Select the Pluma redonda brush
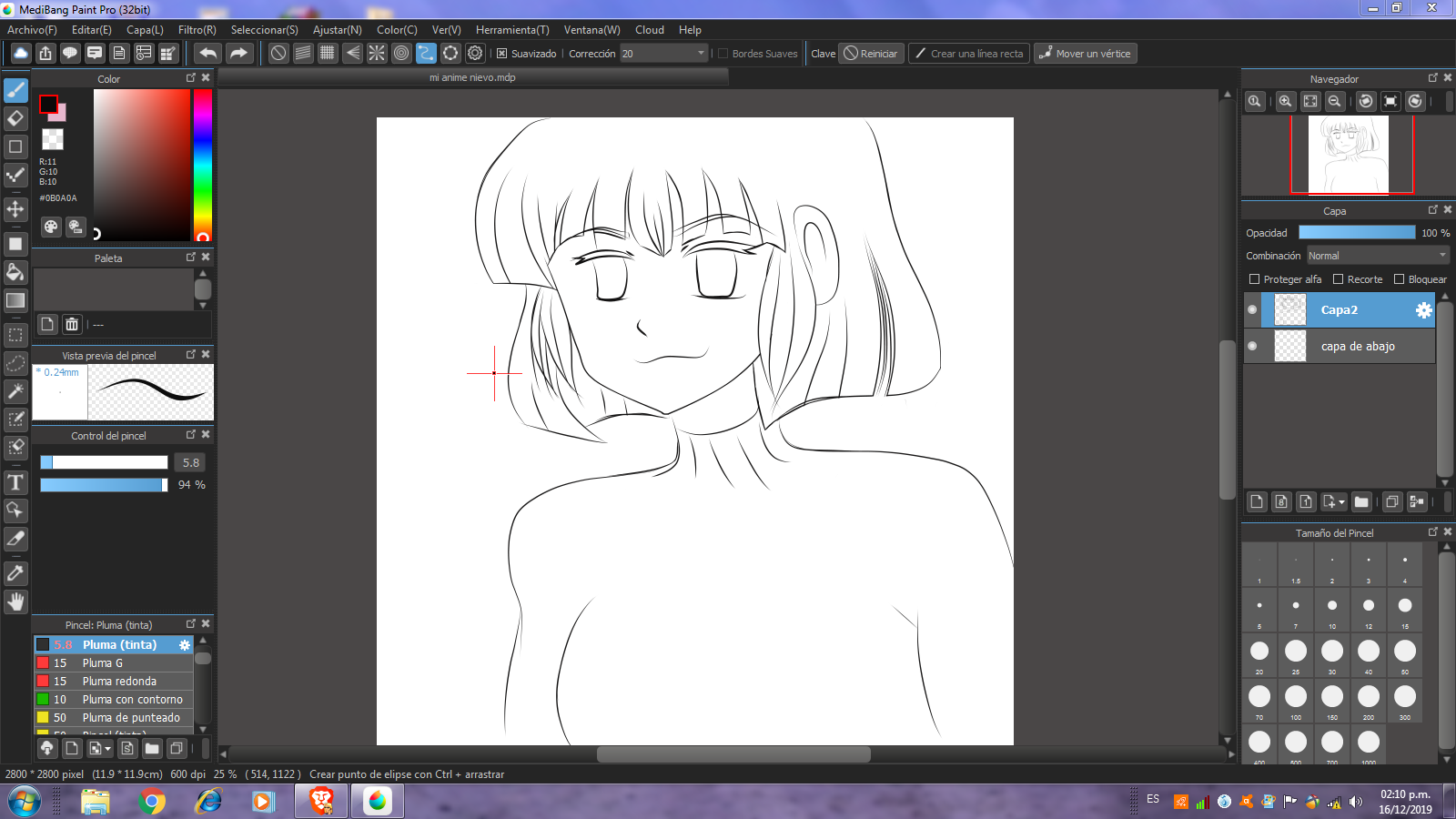This screenshot has height=819, width=1456. pos(114,681)
